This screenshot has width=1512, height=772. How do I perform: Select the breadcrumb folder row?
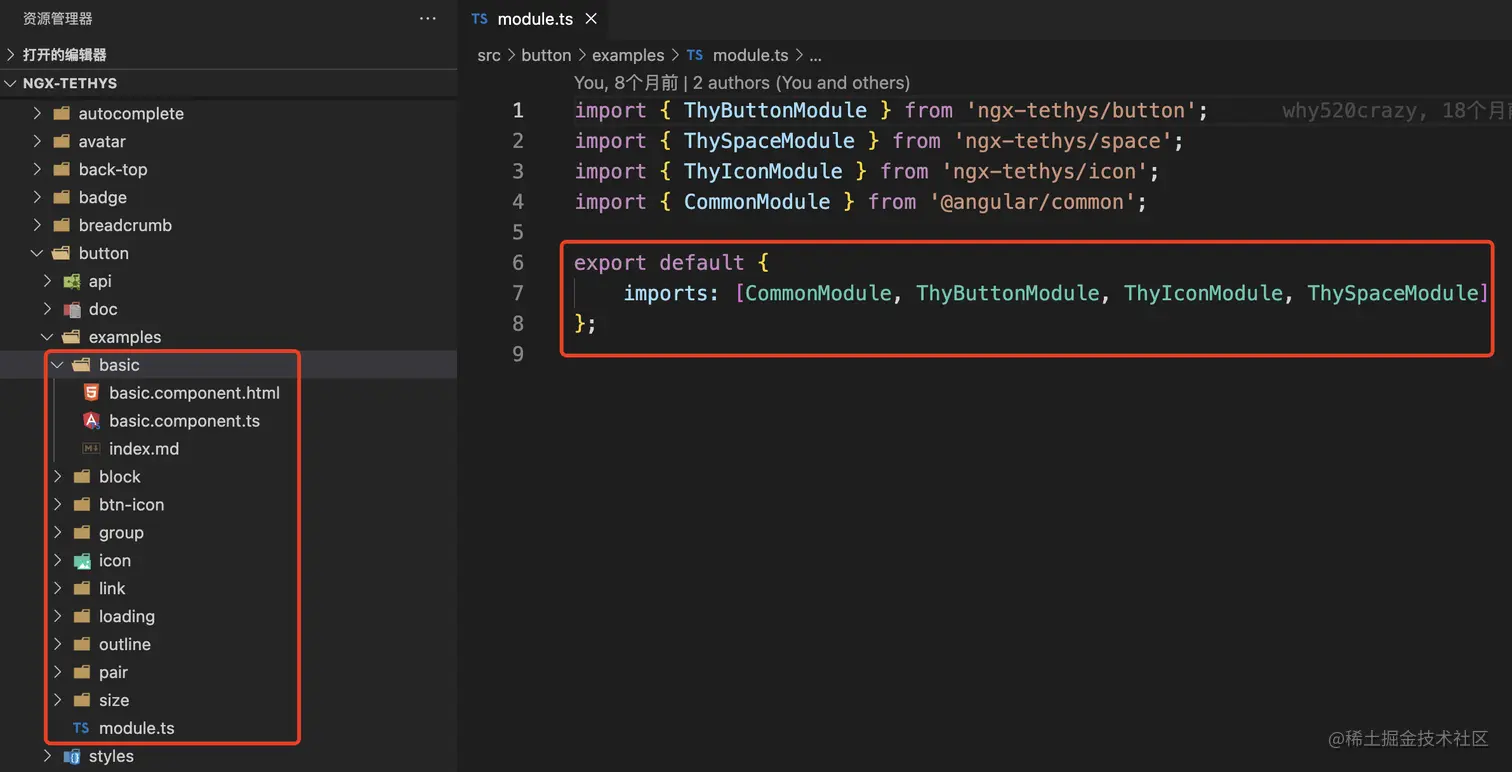(x=228, y=225)
